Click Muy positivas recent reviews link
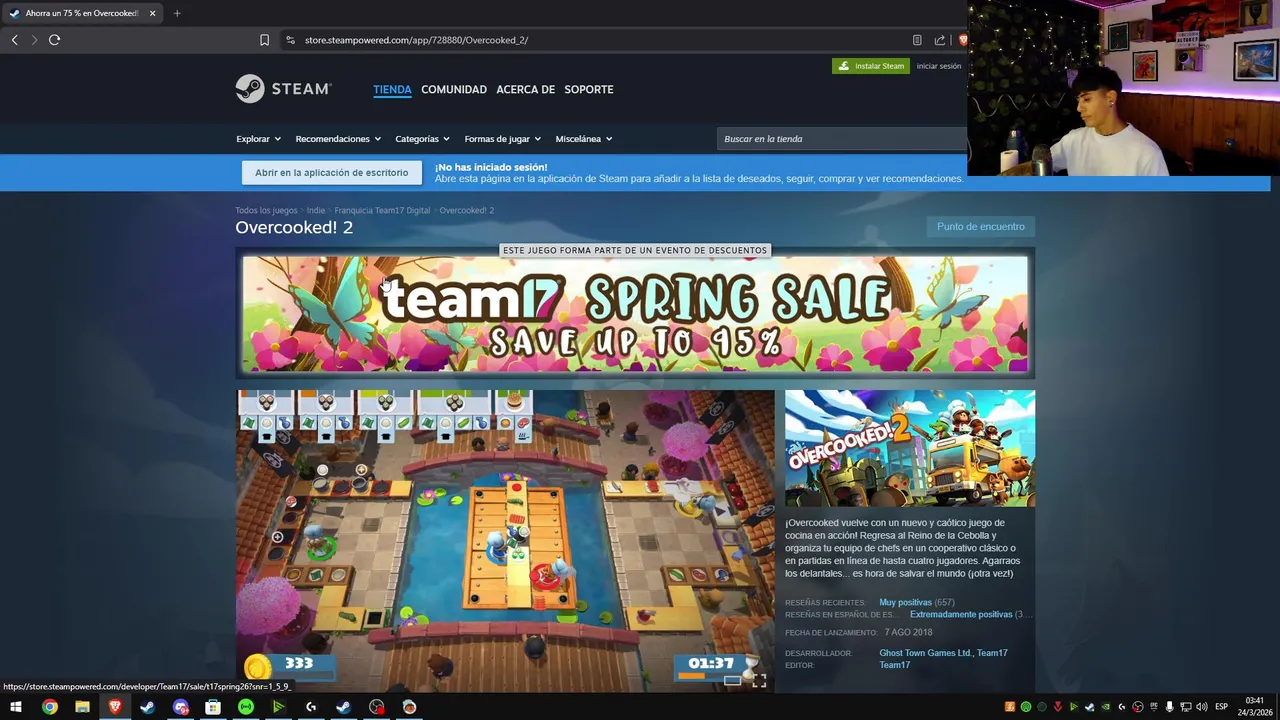 pos(905,603)
